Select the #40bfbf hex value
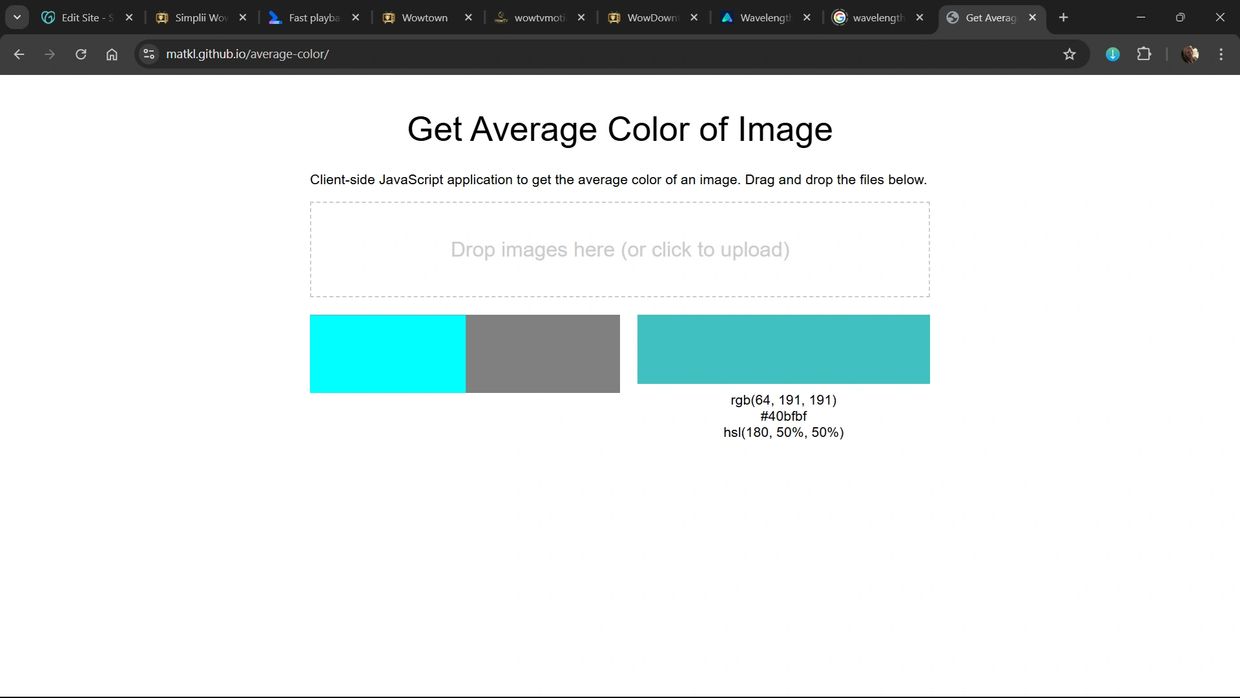This screenshot has width=1240, height=698. tap(784, 416)
